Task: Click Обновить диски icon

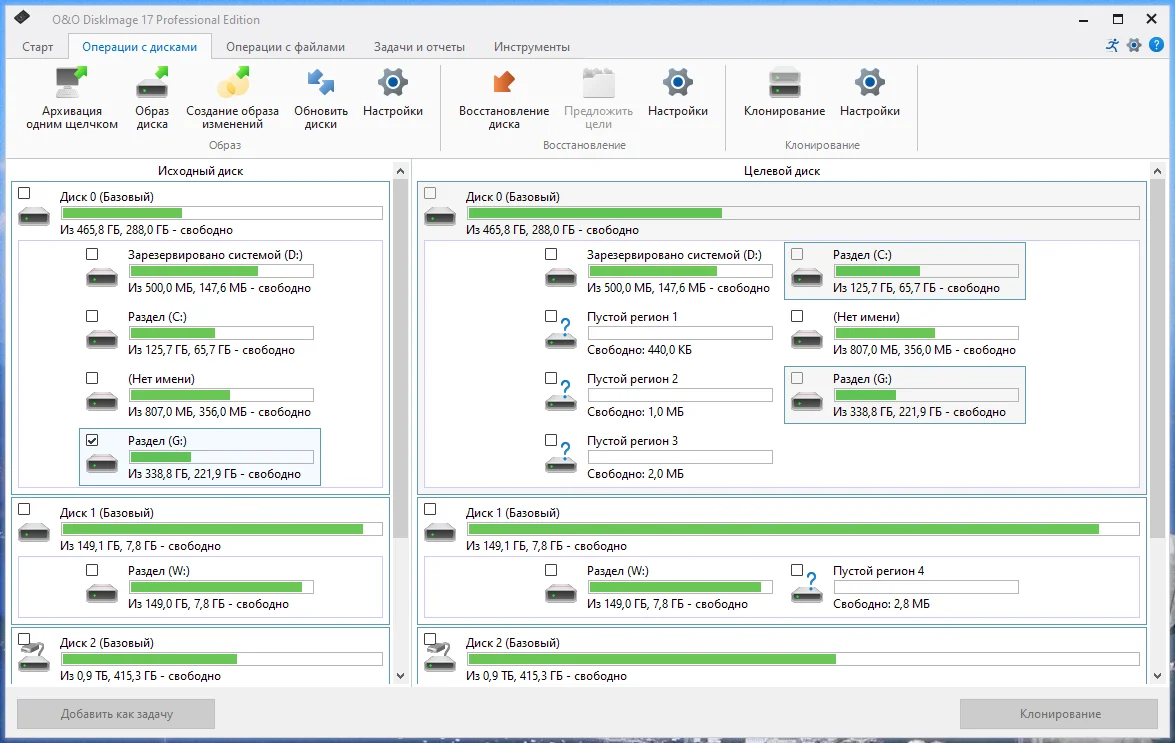Action: pos(321,82)
